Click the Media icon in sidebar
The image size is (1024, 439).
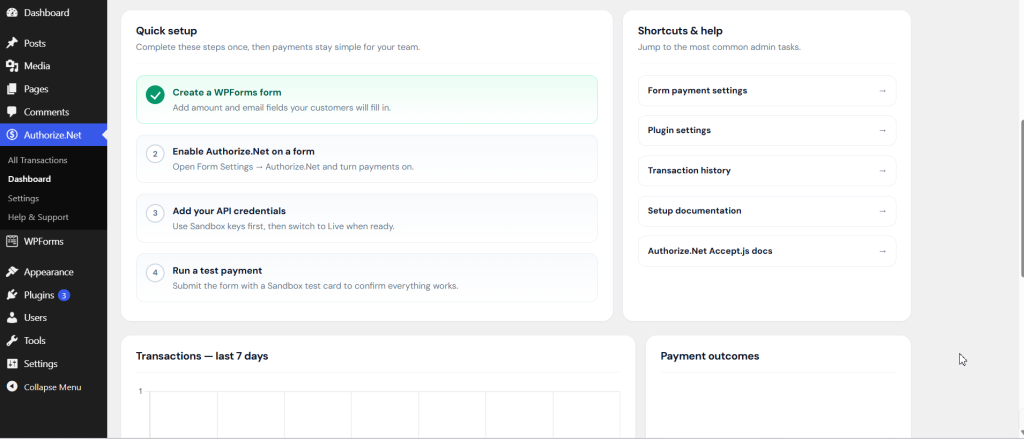click(12, 66)
